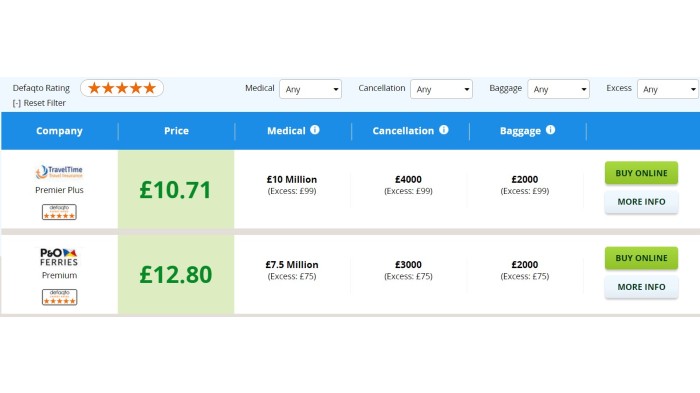700x393 pixels.
Task: Click the Cancellation column info icon
Action: 443,130
